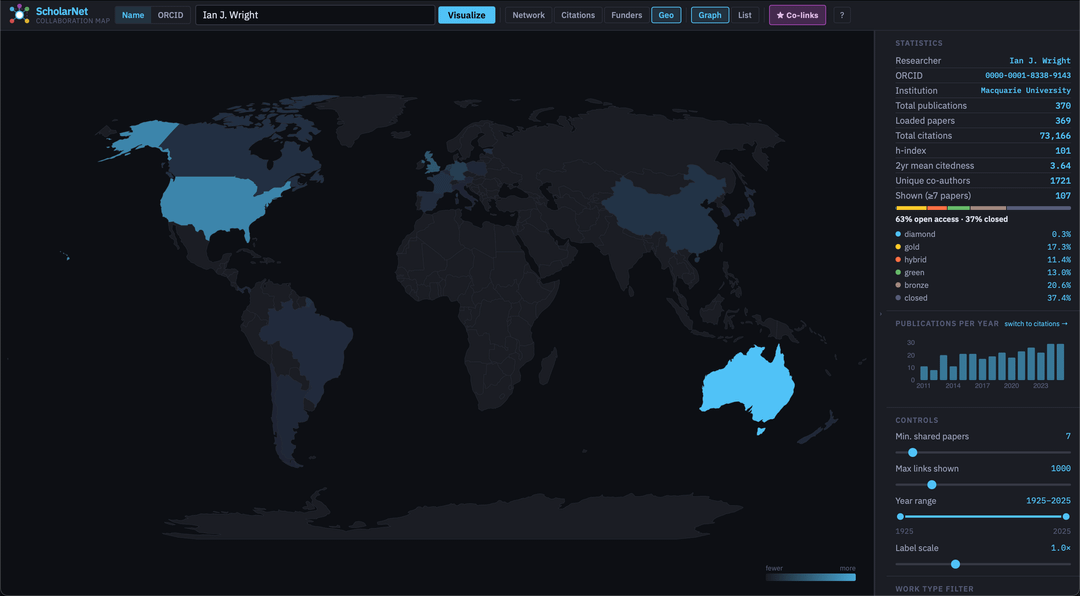Switch search mode to ORCID
This screenshot has width=1080, height=596.
point(170,15)
